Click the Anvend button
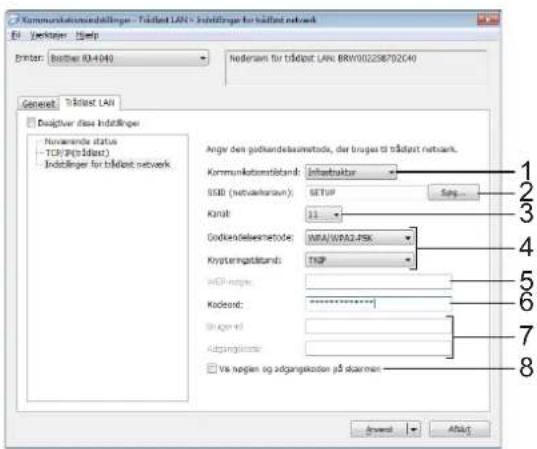Image resolution: width=537 pixels, height=449 pixels. coord(378,429)
